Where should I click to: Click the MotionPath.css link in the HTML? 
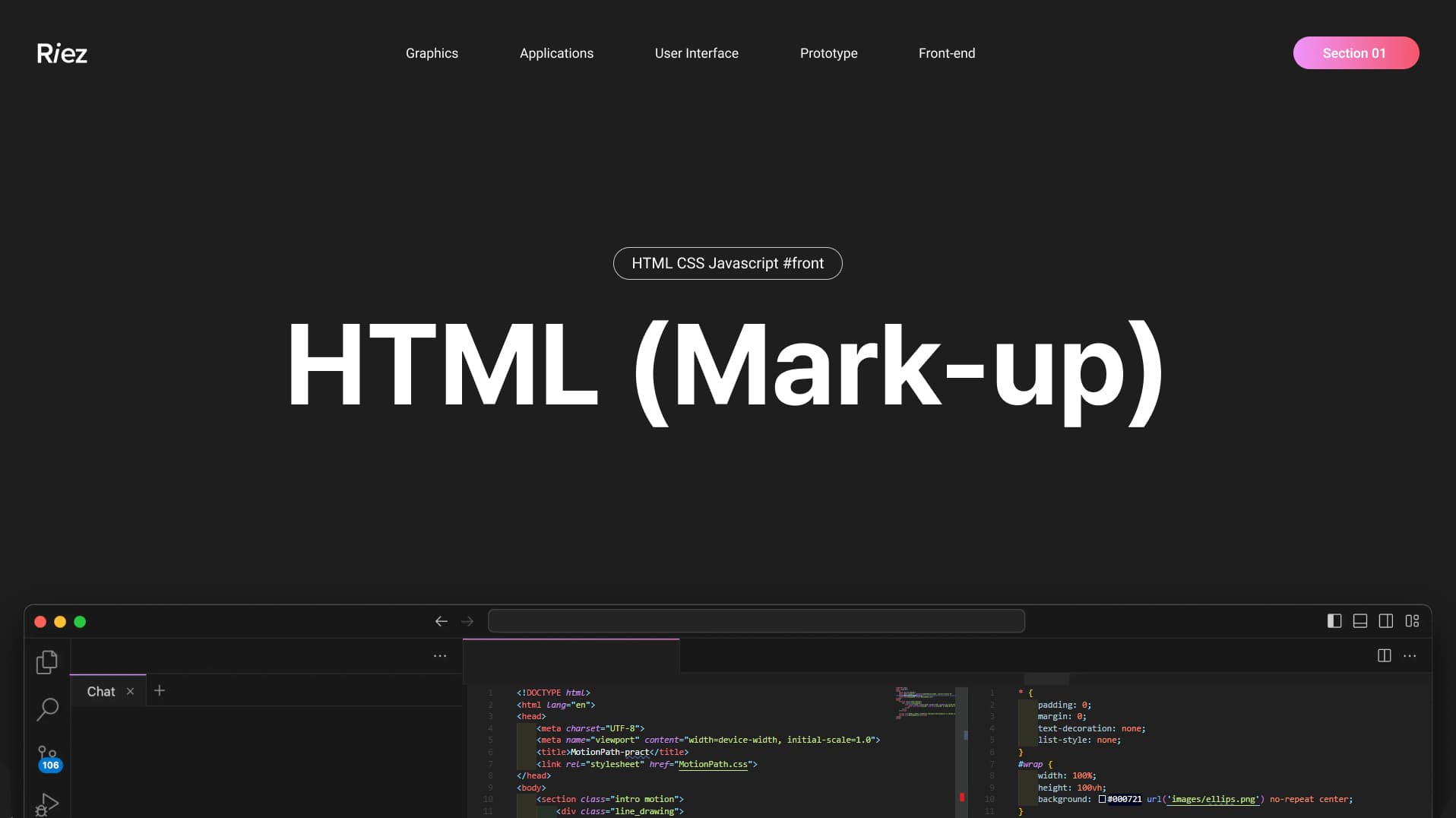pyautogui.click(x=713, y=764)
